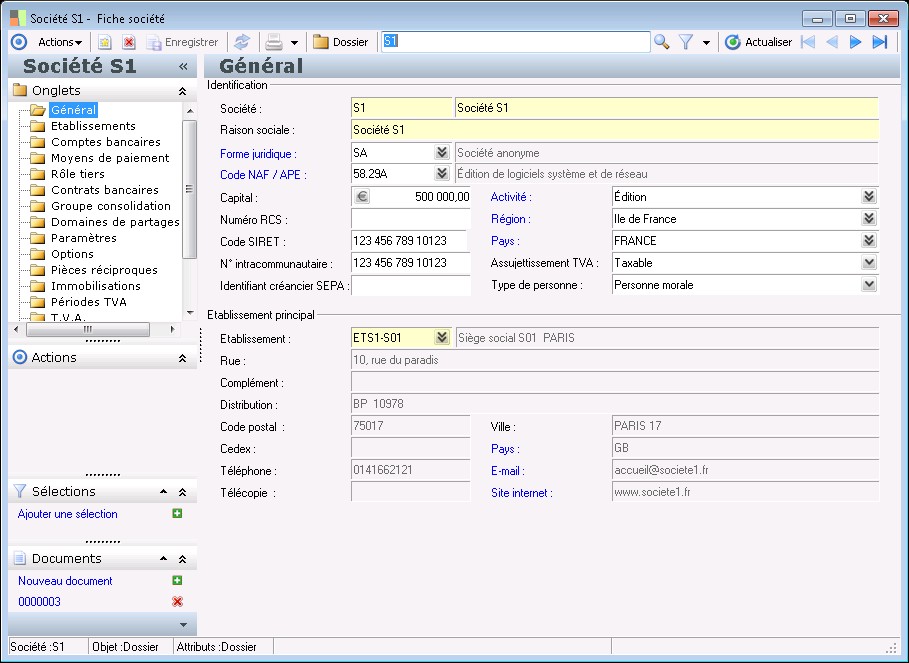Select Comptes bancaires in the tree
This screenshot has width=909, height=663.
(105, 142)
